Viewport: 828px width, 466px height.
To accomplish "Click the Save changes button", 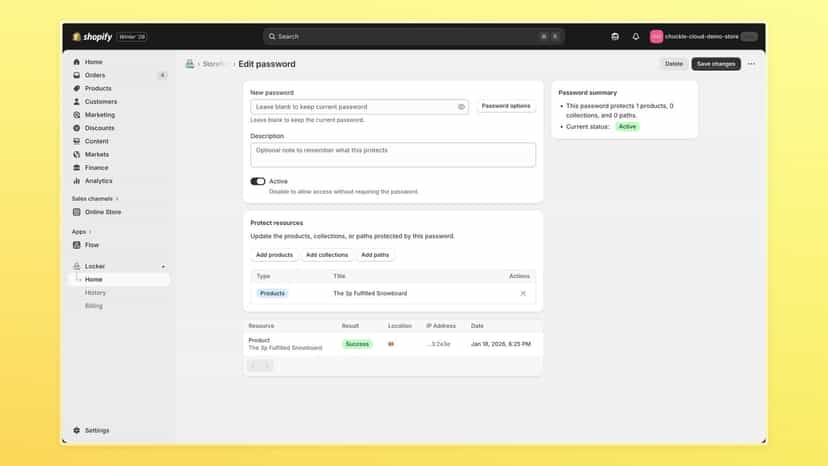I will (x=716, y=64).
